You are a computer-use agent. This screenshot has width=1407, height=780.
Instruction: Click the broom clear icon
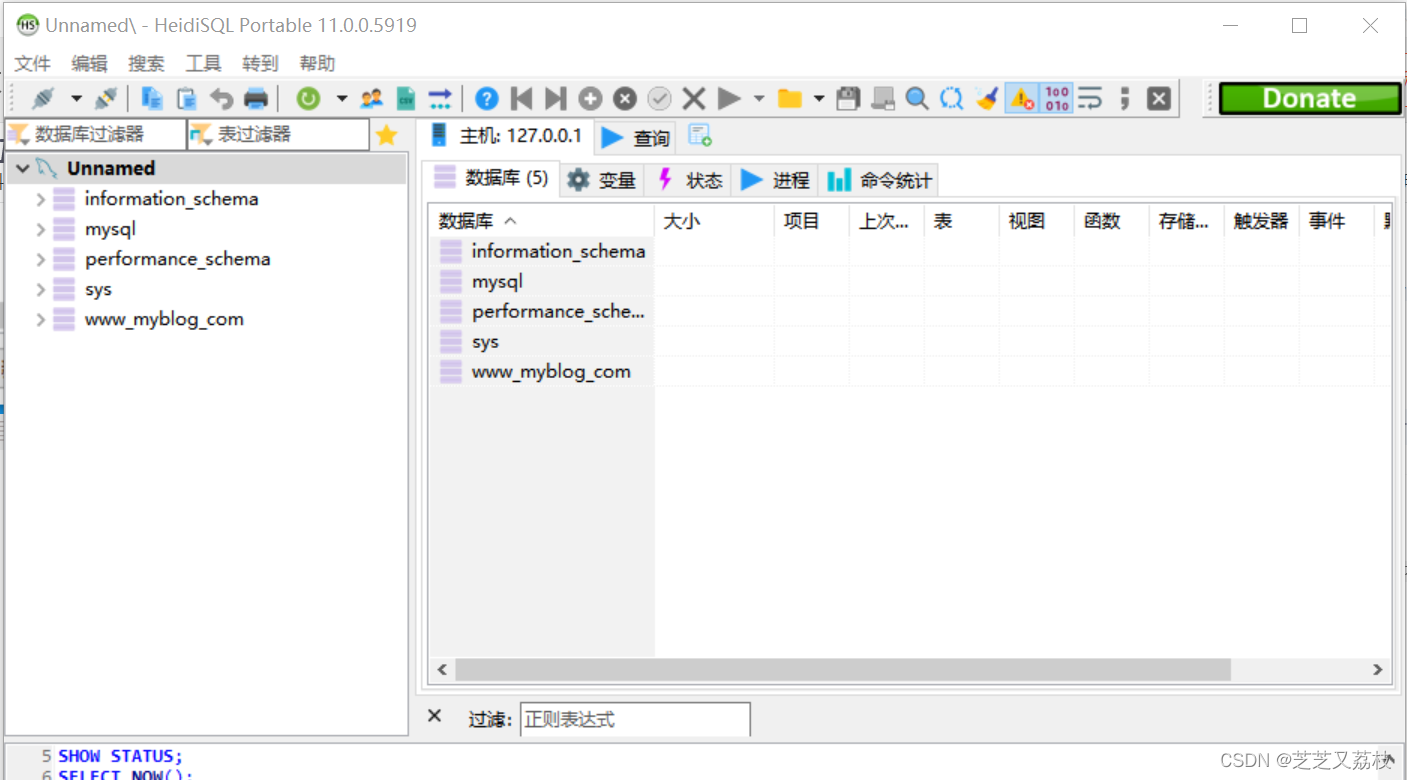click(987, 98)
